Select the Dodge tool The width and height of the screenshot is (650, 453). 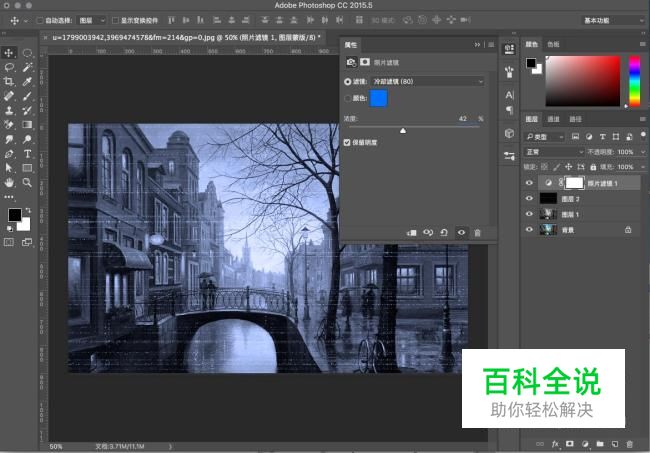click(x=27, y=139)
